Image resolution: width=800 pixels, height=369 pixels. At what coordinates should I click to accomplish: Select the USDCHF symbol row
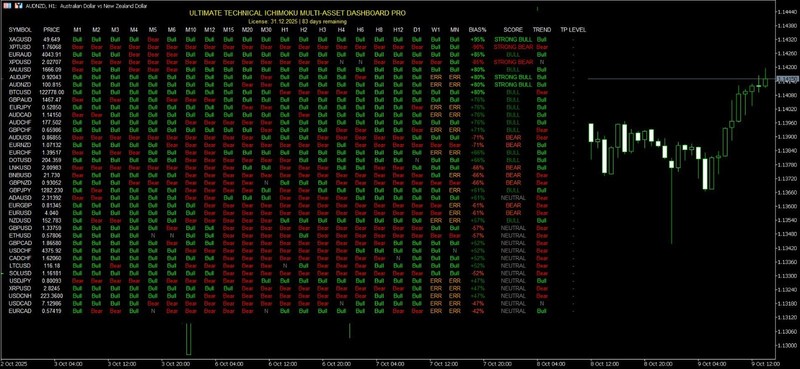(20, 251)
